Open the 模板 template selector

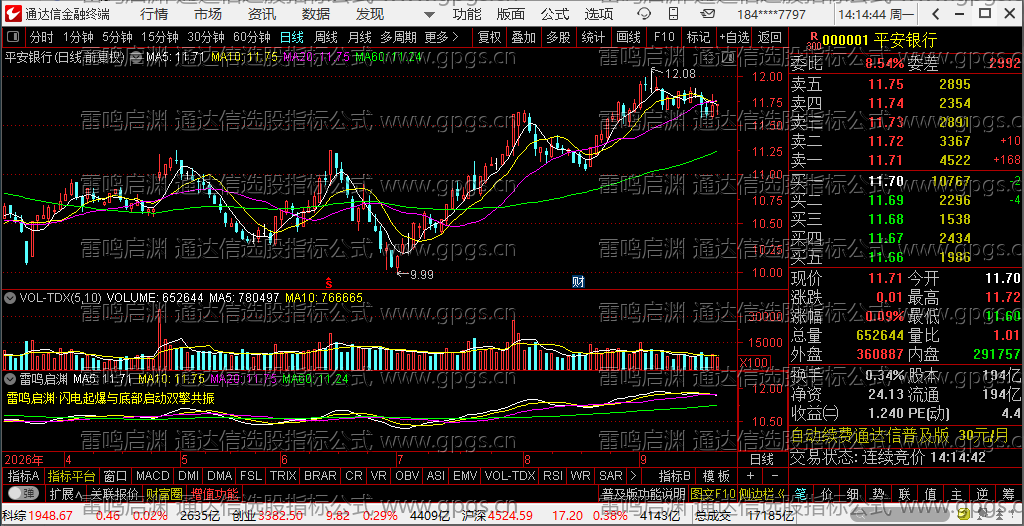(716, 475)
